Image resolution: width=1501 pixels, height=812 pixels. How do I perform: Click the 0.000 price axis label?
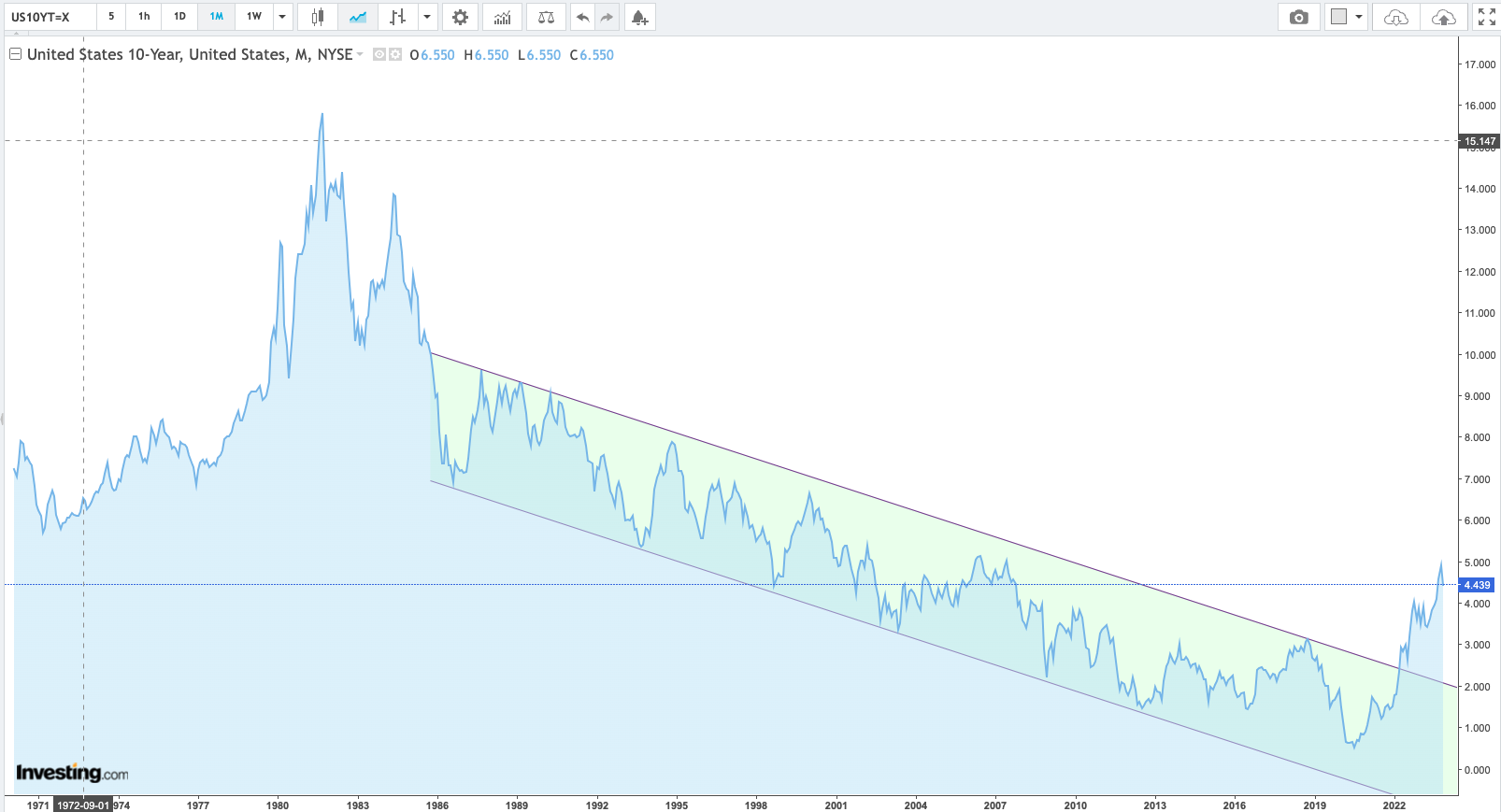click(x=1478, y=770)
